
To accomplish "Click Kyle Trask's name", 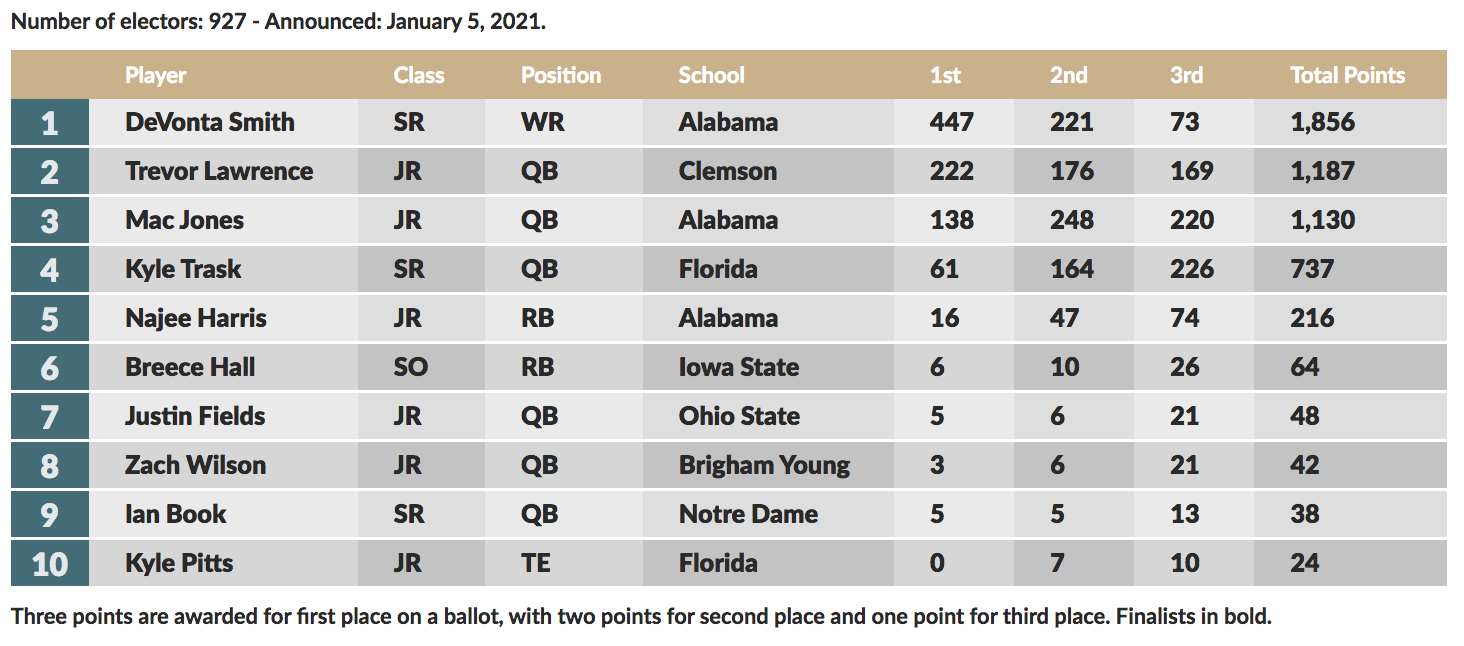I will (x=184, y=269).
